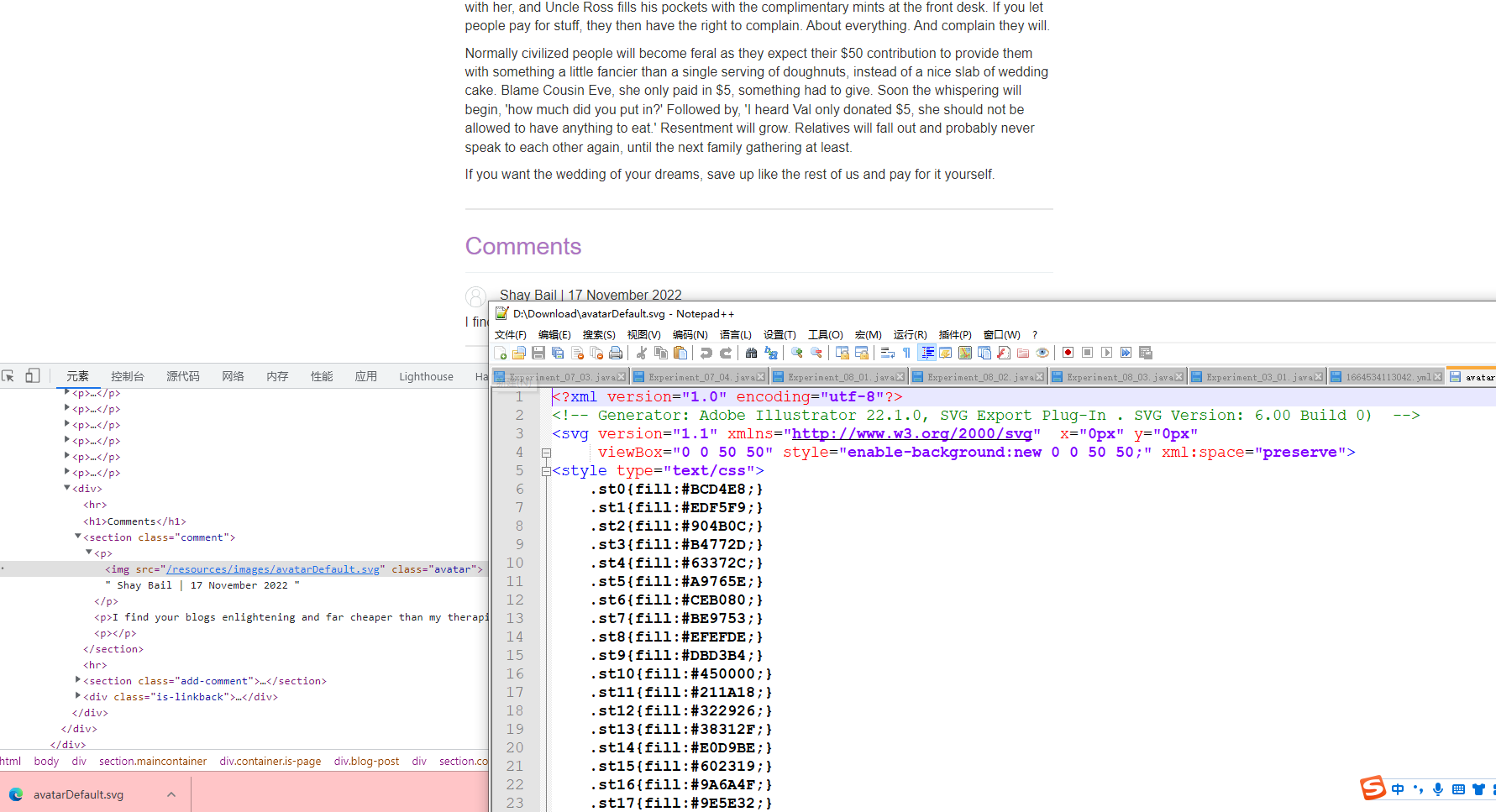Click the Sogou microphone voice input icon
Viewport: 1496px width, 812px height.
point(1438,788)
